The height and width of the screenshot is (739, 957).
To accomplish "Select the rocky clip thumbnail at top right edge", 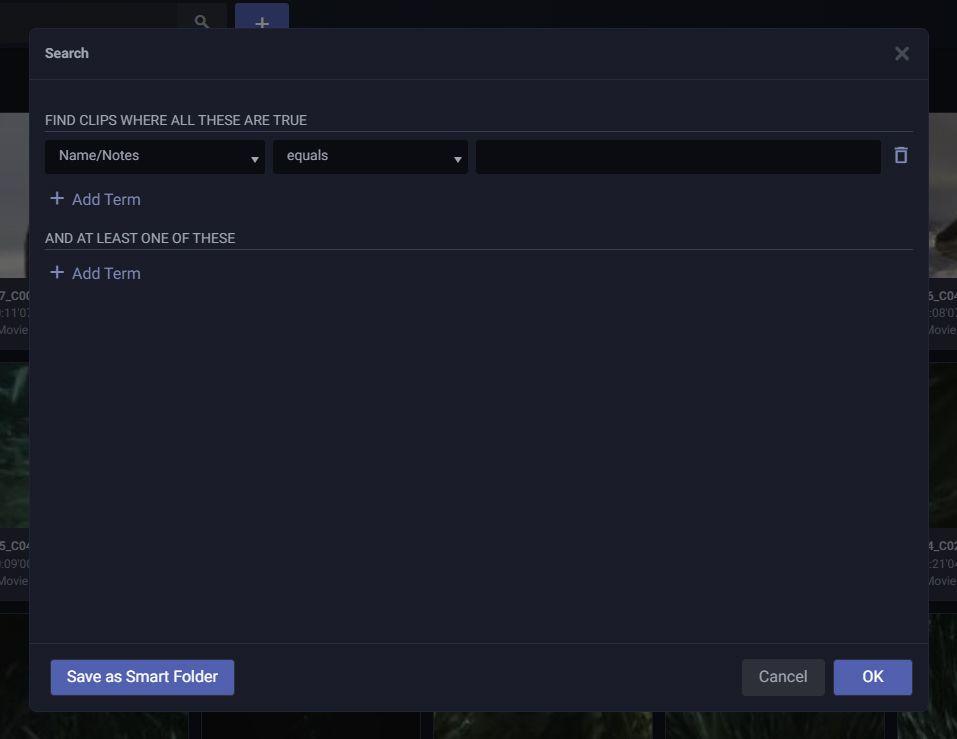I will pyautogui.click(x=943, y=195).
